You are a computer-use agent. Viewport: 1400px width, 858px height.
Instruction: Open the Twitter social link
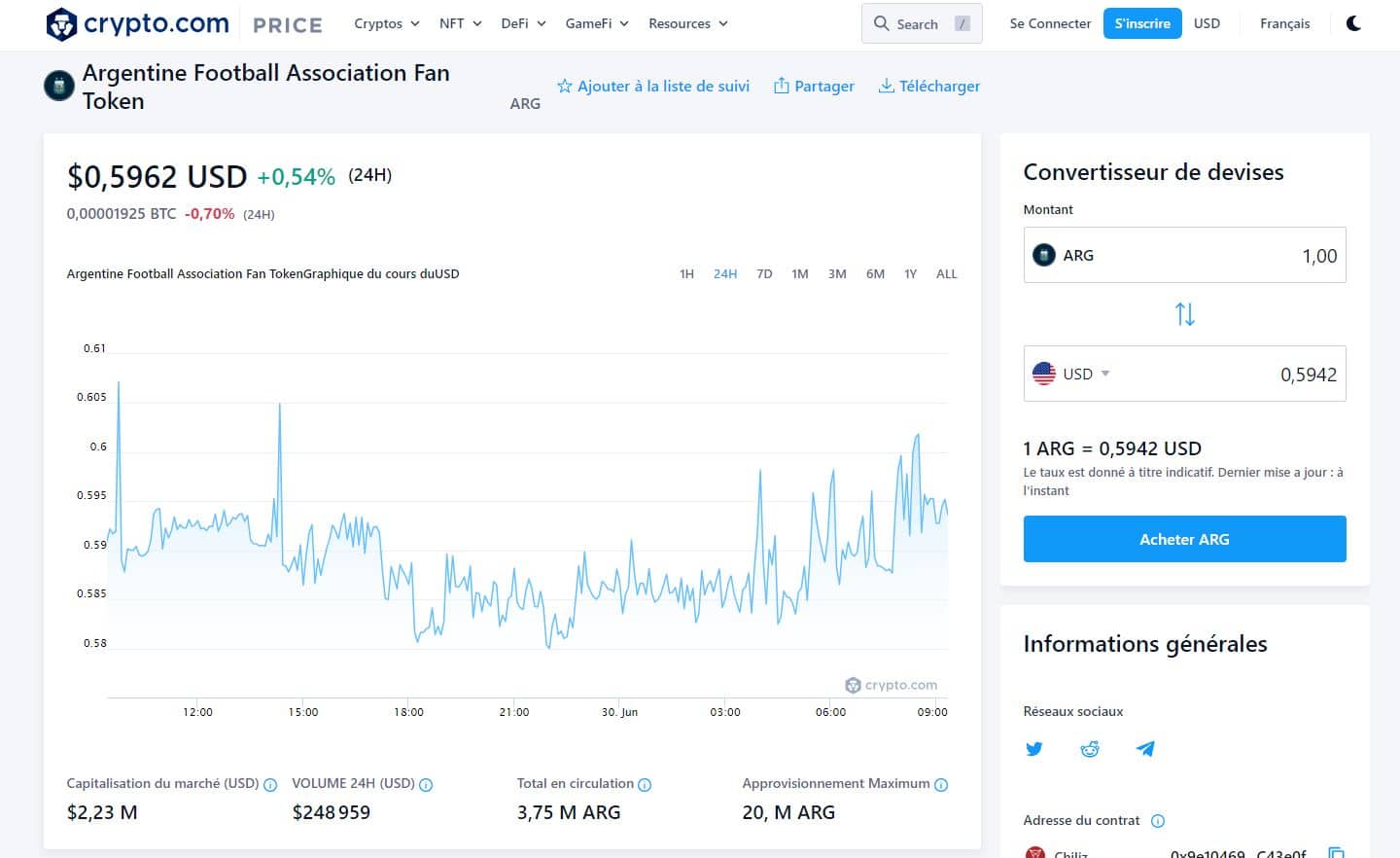[x=1034, y=749]
